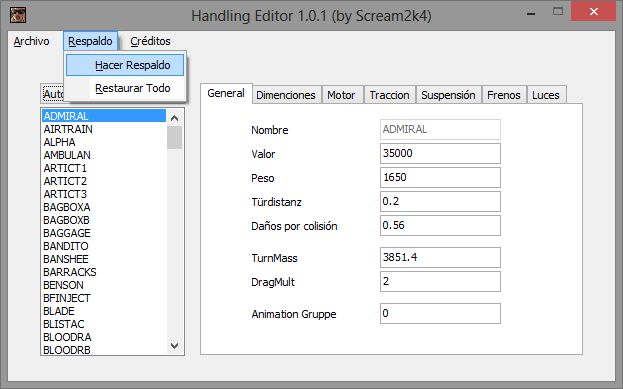This screenshot has height=389, width=623.
Task: Click the vehicle list scroll up arrow
Action: click(x=174, y=118)
